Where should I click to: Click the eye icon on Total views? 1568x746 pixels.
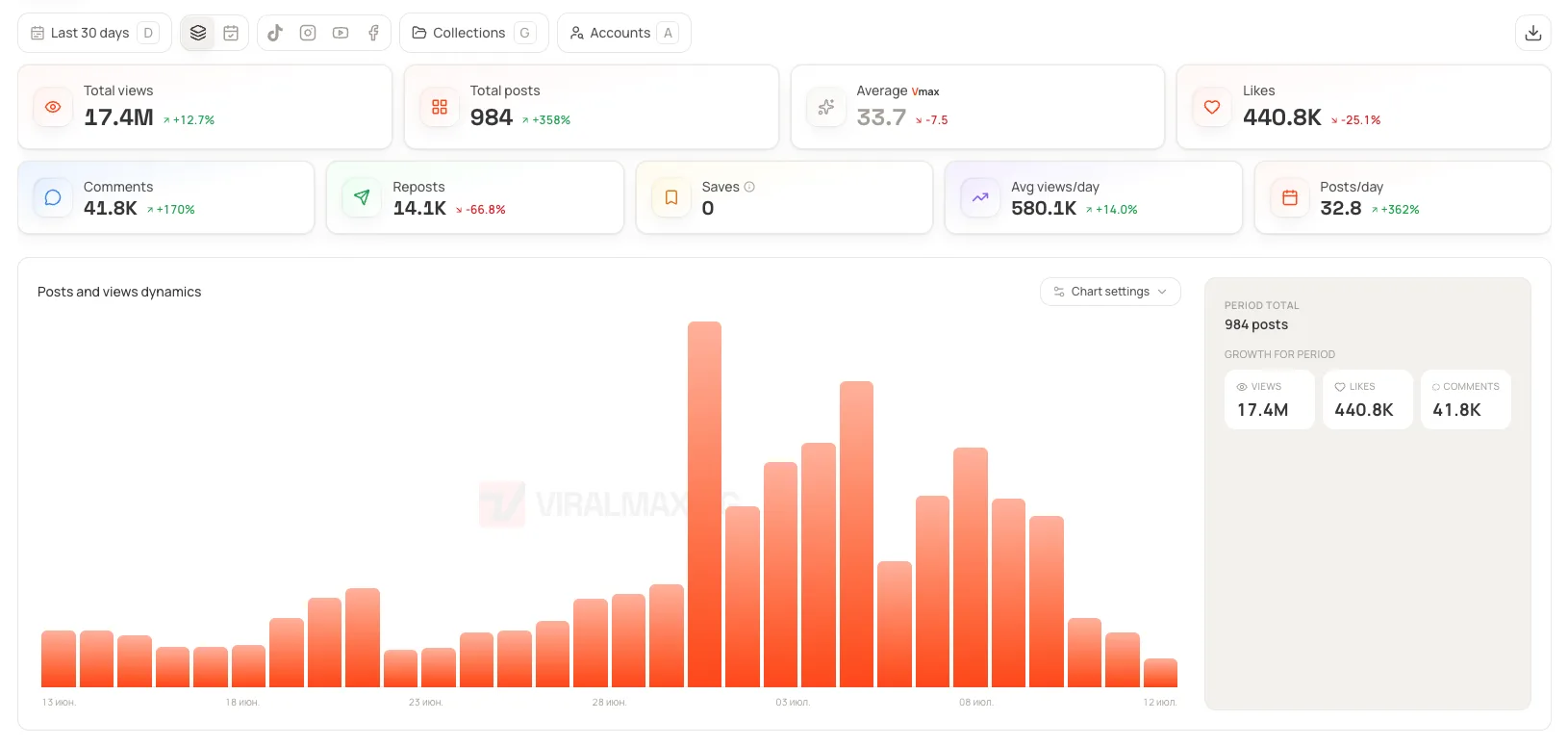click(x=53, y=107)
